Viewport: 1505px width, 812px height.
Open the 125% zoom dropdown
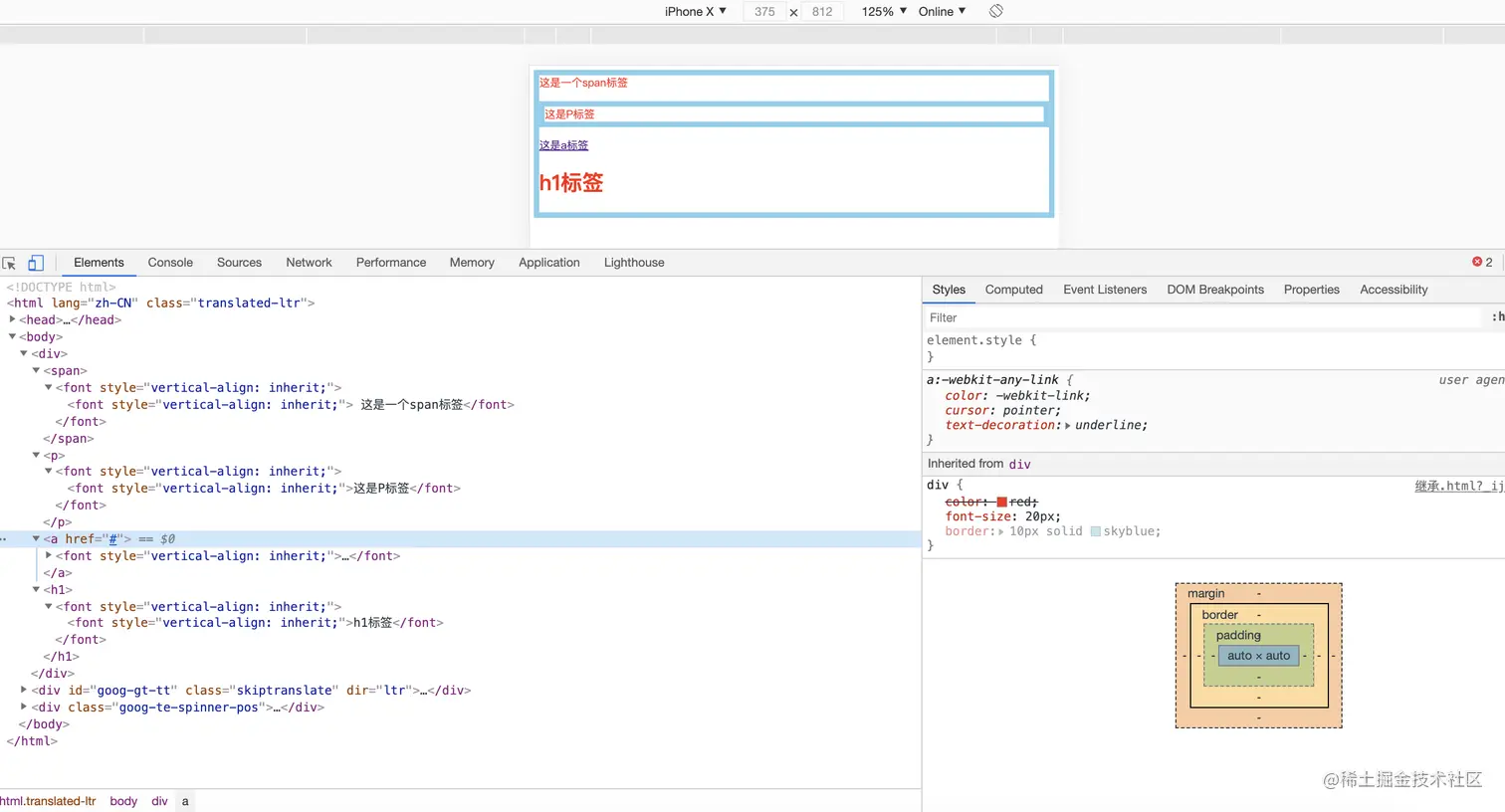884,11
